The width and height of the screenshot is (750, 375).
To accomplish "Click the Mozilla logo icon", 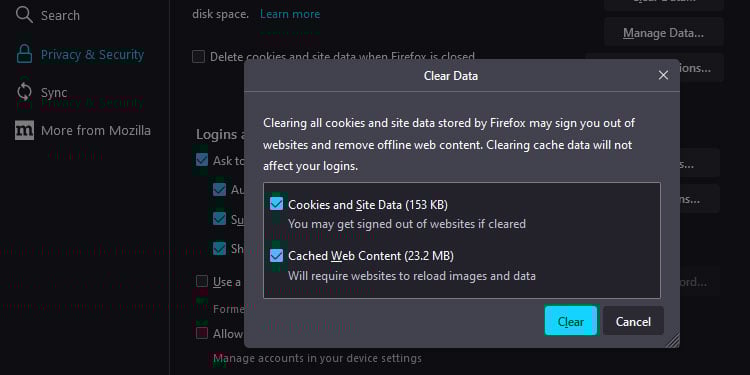I will (24, 130).
